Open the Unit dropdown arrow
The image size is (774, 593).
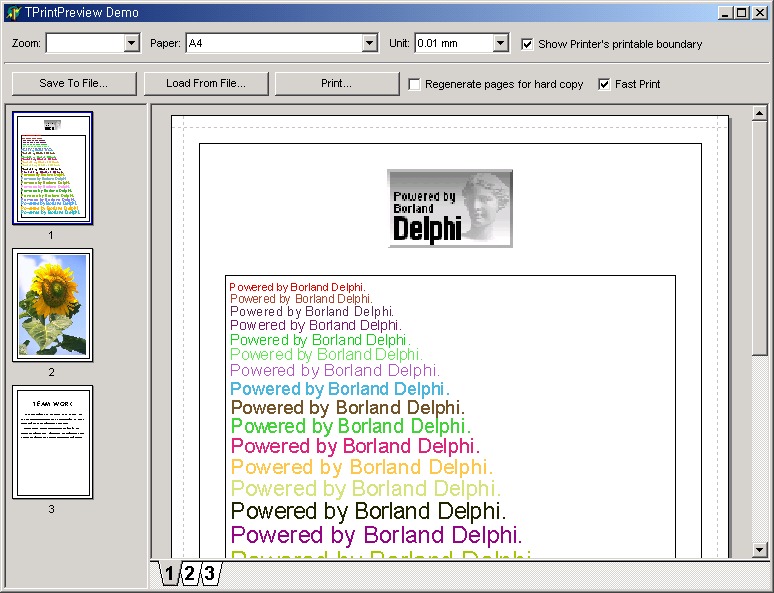[501, 43]
